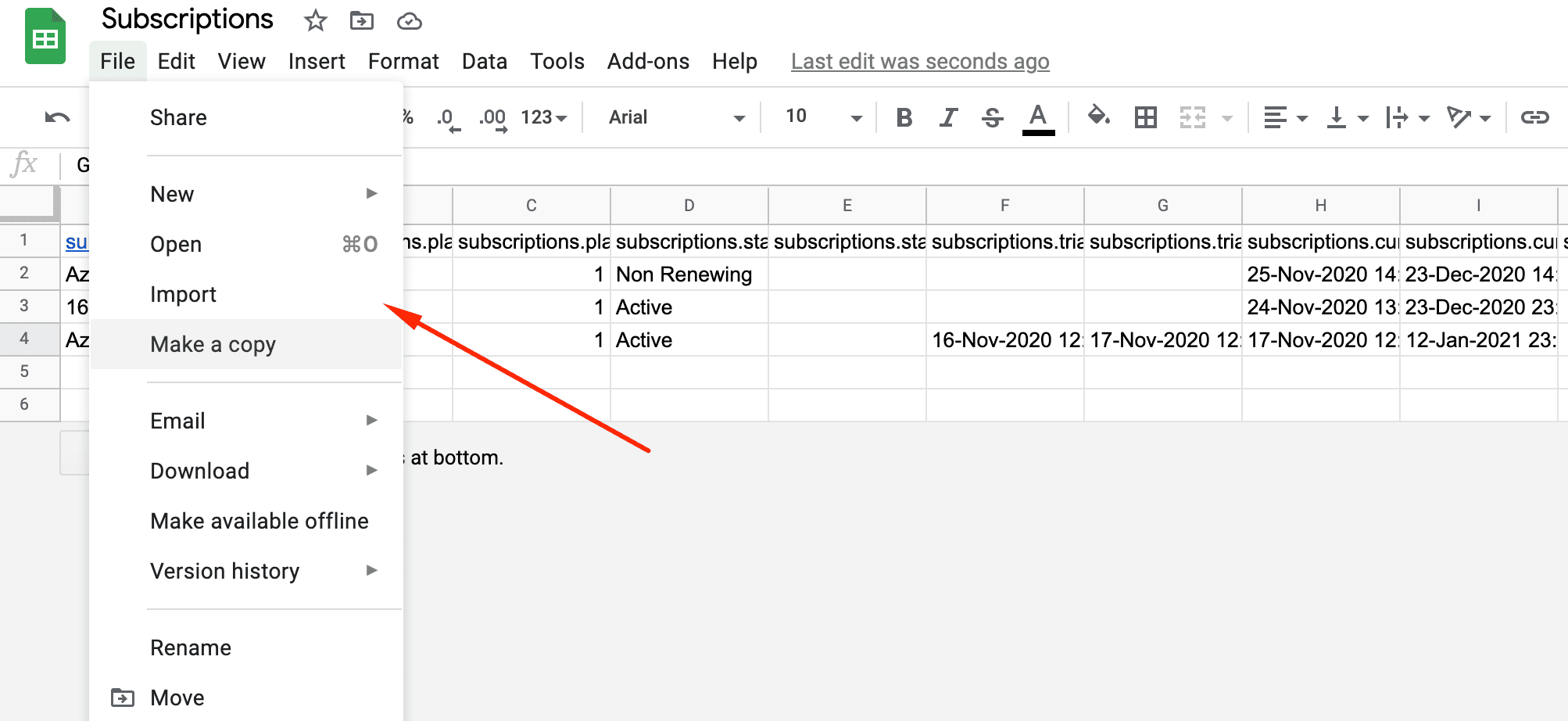The height and width of the screenshot is (721, 1568).
Task: Select the 'Non Renewing' cell
Action: (x=689, y=274)
